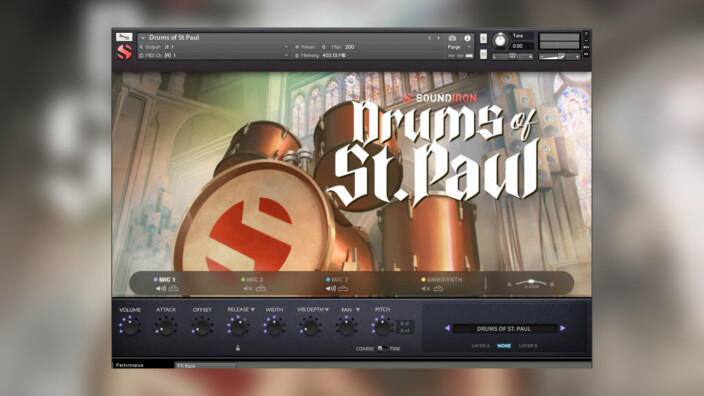Open the Kontakt wrench edit icon

click(x=124, y=37)
